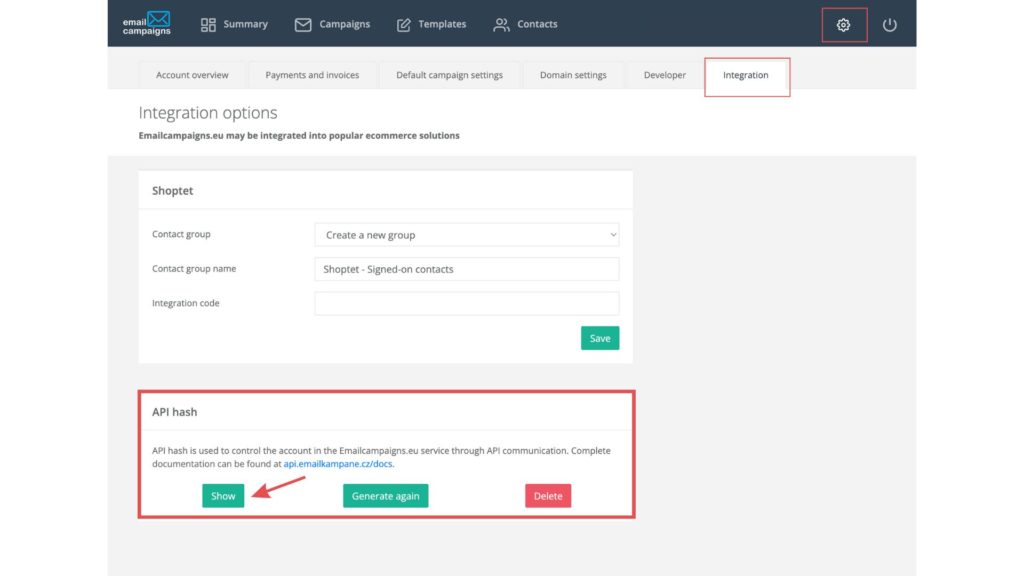Viewport: 1024px width, 576px height.
Task: Select the Default campaign settings tab
Action: coord(449,75)
